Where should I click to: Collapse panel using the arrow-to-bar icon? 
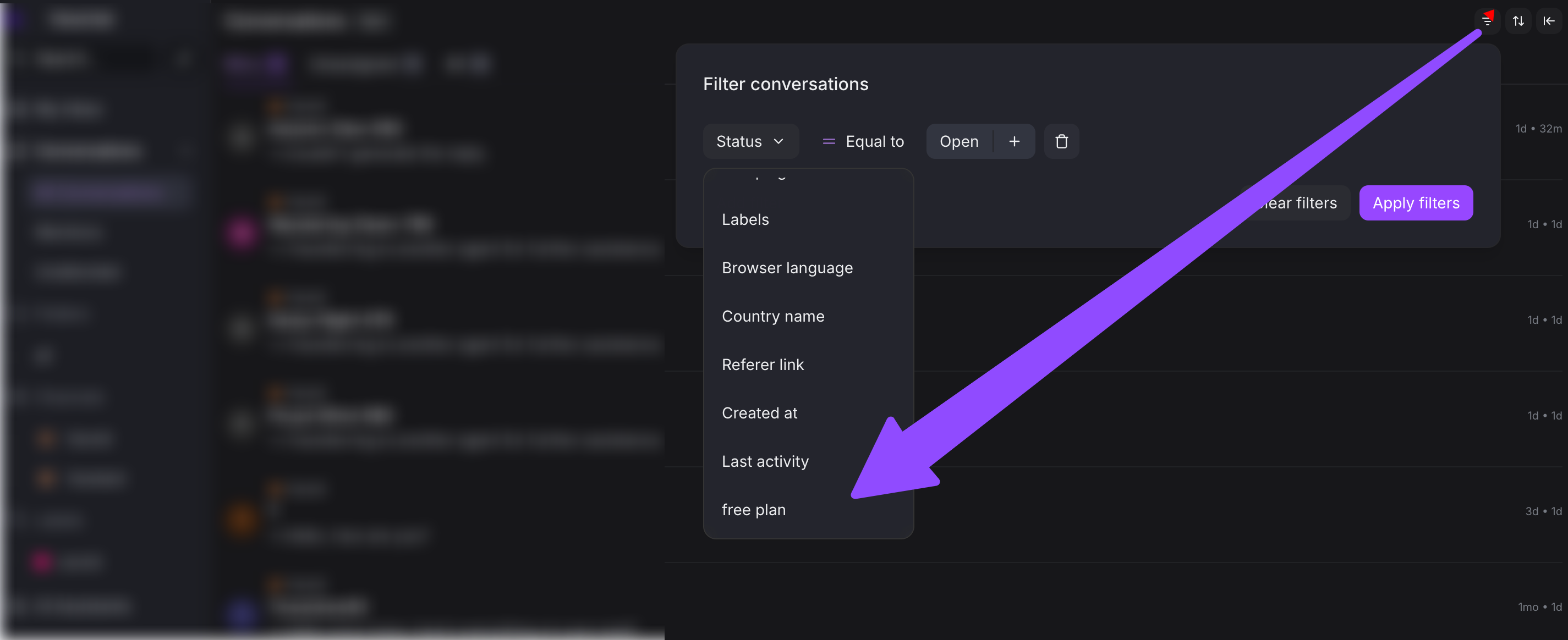(1549, 21)
